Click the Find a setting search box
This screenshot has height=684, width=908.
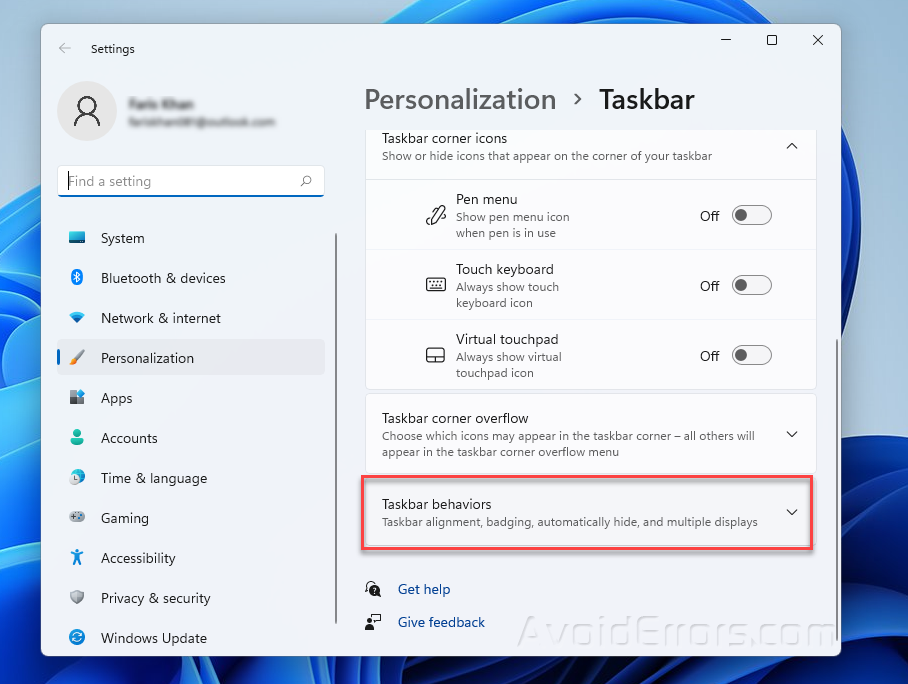191,181
